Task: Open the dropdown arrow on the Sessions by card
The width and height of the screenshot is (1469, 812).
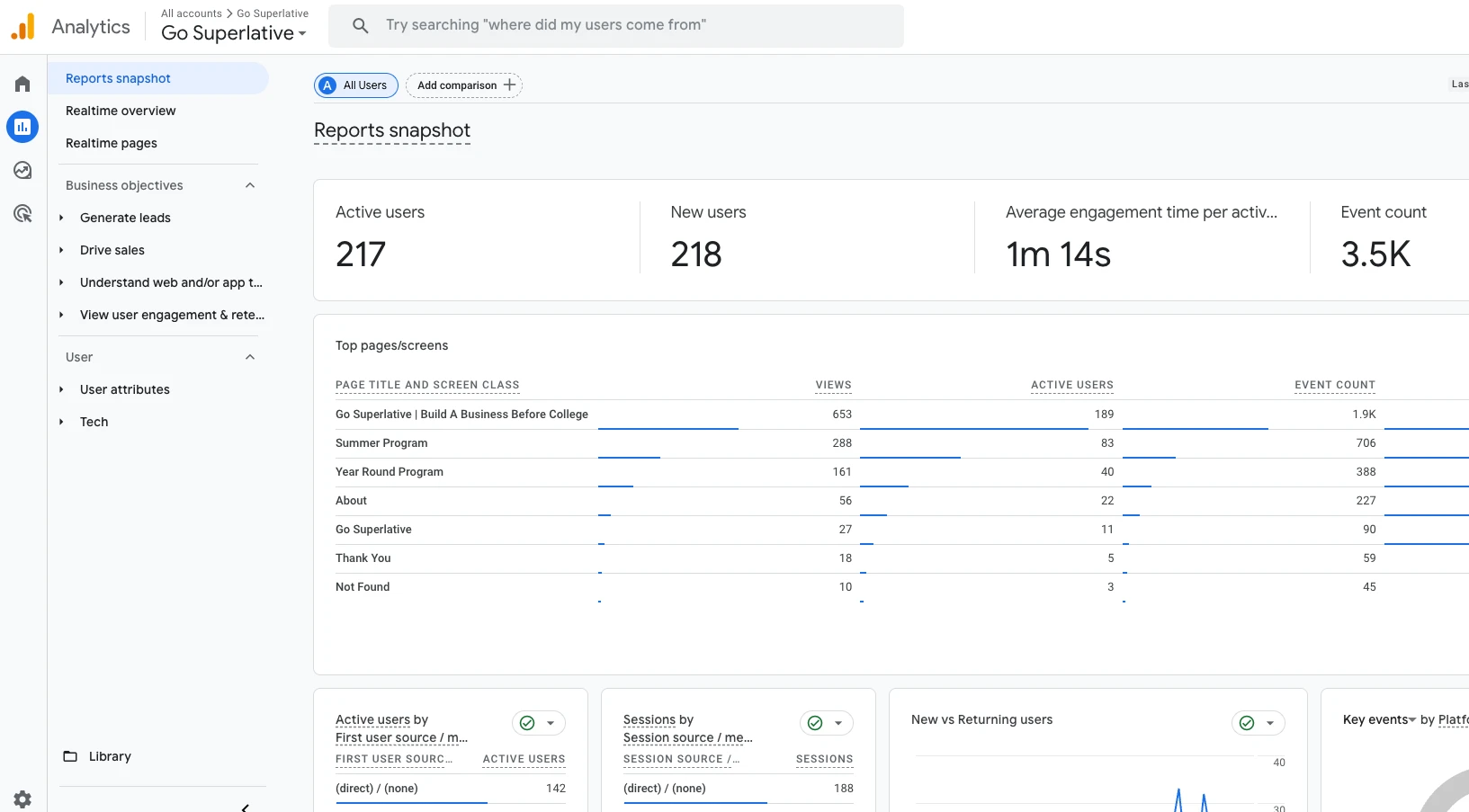Action: tap(838, 723)
